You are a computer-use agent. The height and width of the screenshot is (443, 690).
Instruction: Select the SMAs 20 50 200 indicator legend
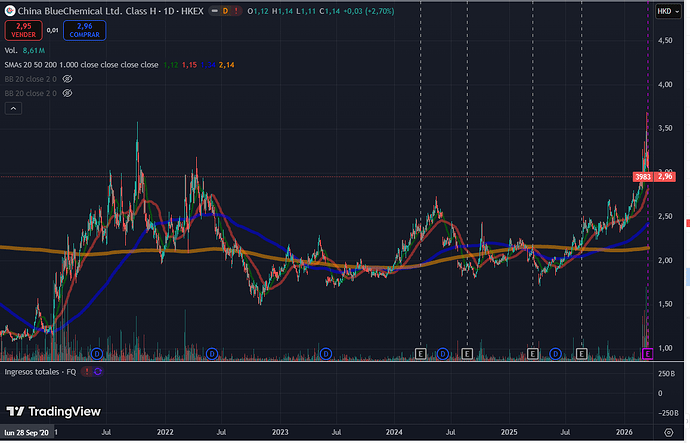[80, 64]
